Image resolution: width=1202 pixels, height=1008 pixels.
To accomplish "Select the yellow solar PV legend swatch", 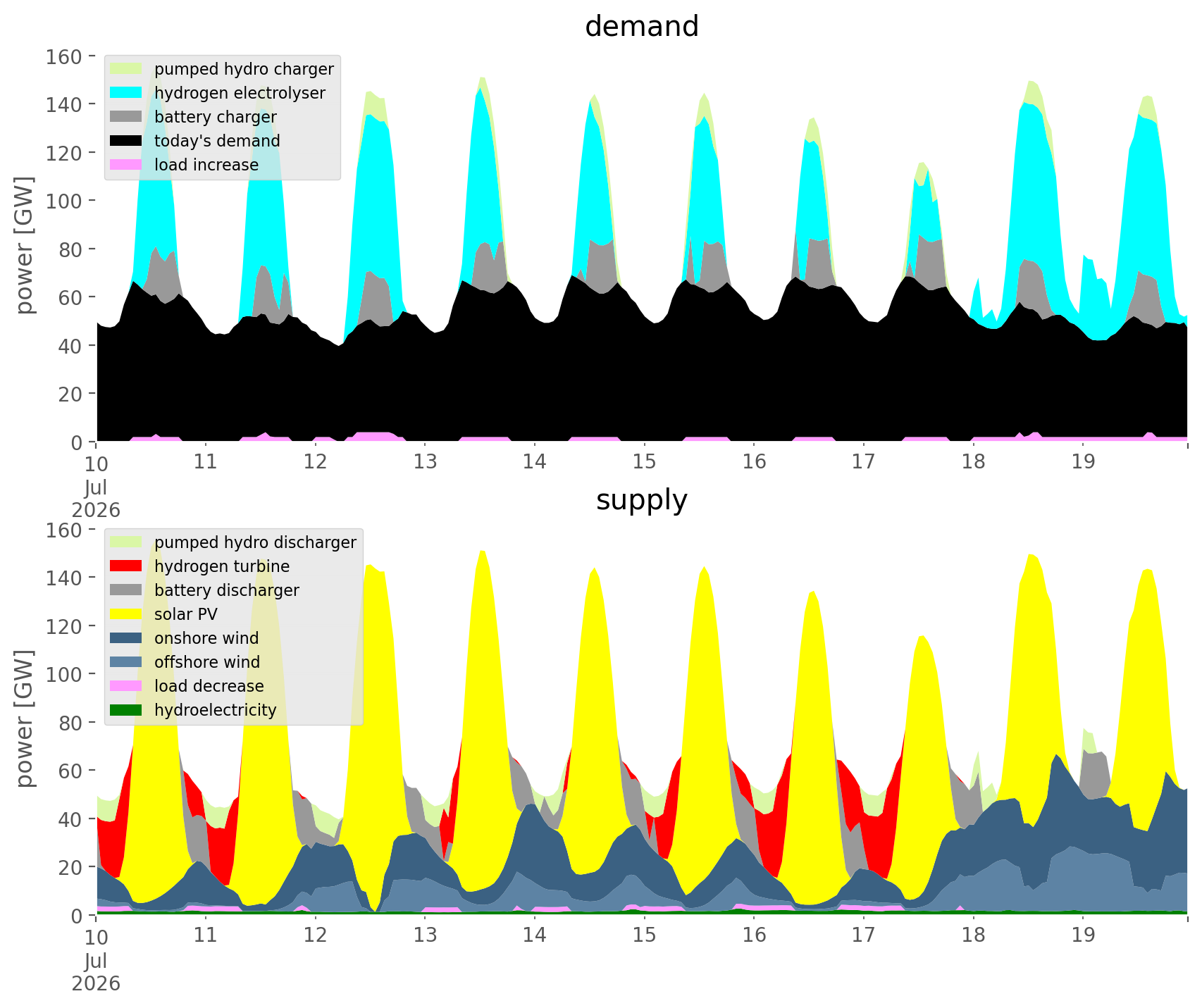I will pos(127,614).
